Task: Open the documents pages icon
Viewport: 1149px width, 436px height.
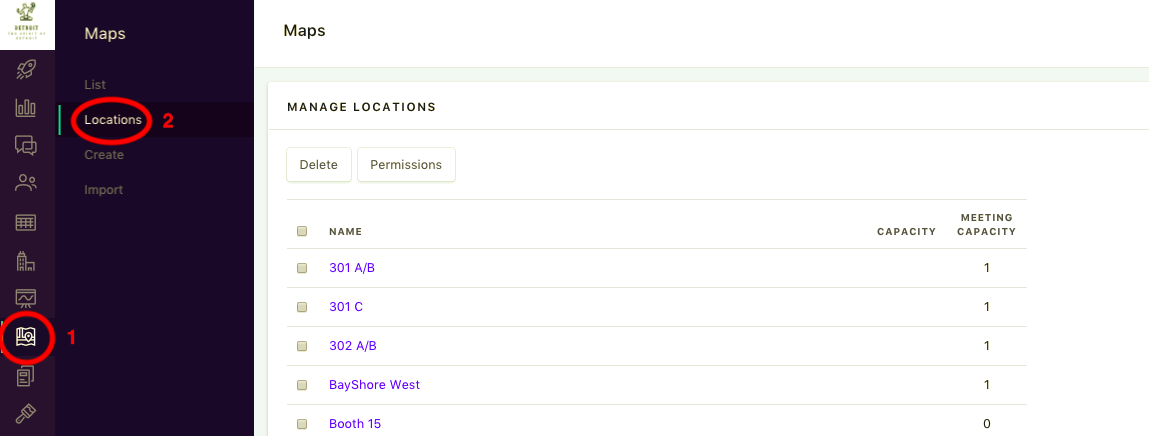Action: click(26, 376)
